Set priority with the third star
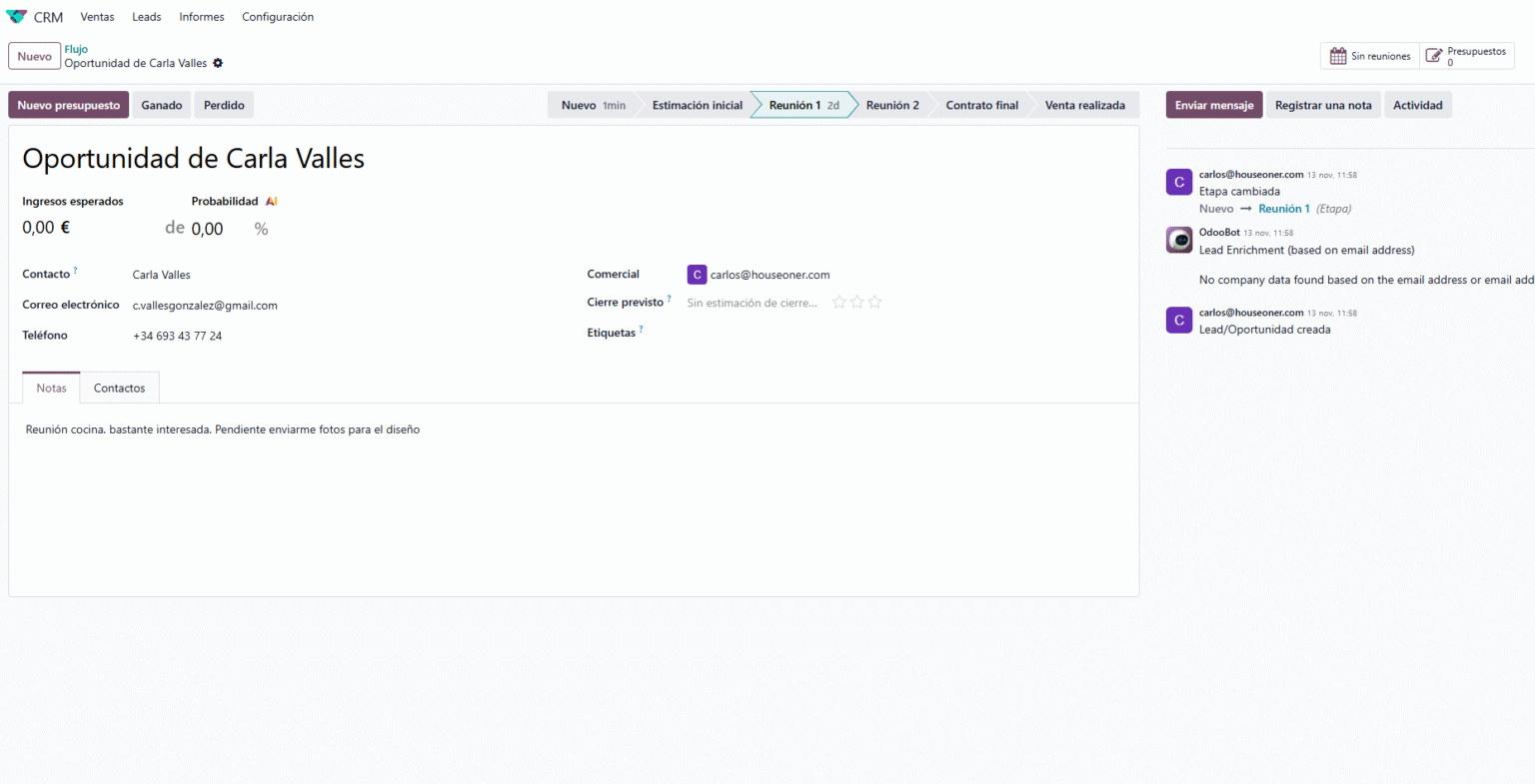This screenshot has height=784, width=1535. (875, 302)
